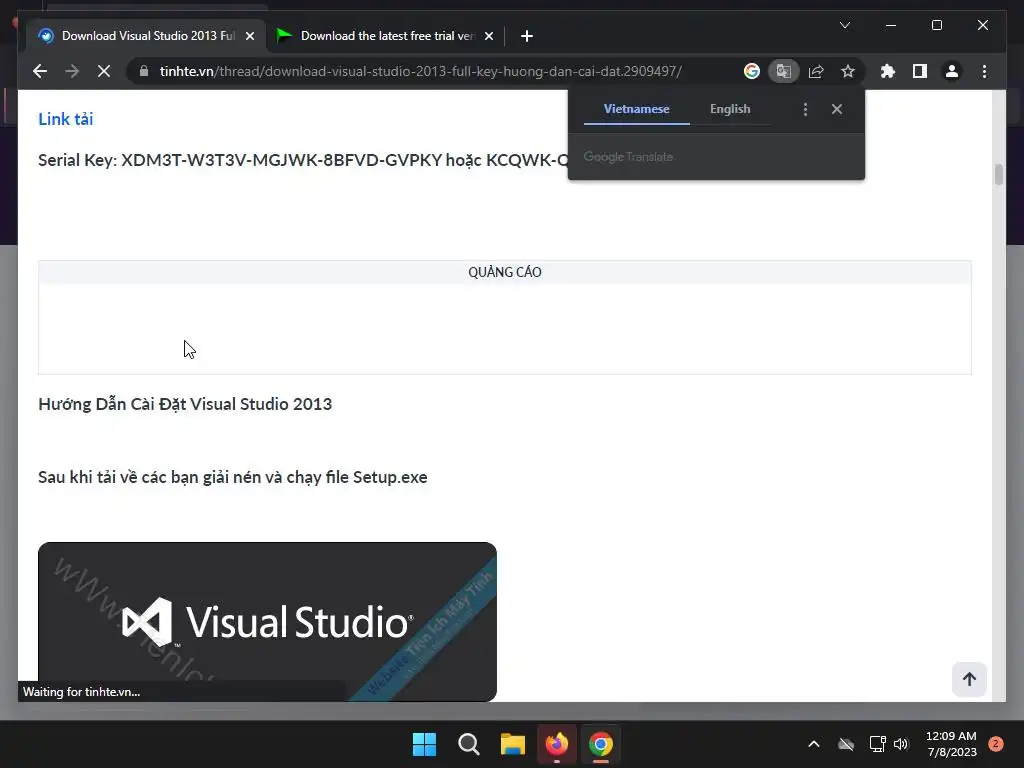Screen dimensions: 1024x768
Task: Switch to Firefox in the taskbar
Action: click(556, 744)
